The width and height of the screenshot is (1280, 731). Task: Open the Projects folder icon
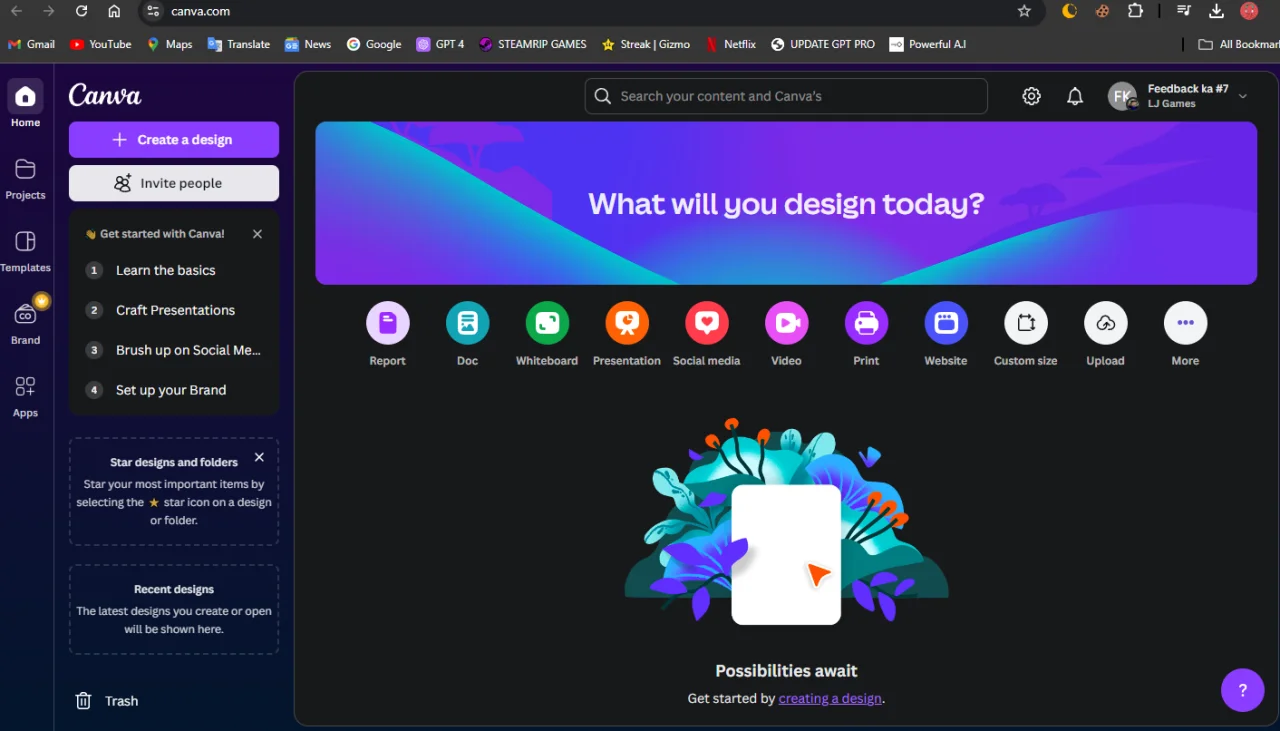click(25, 169)
